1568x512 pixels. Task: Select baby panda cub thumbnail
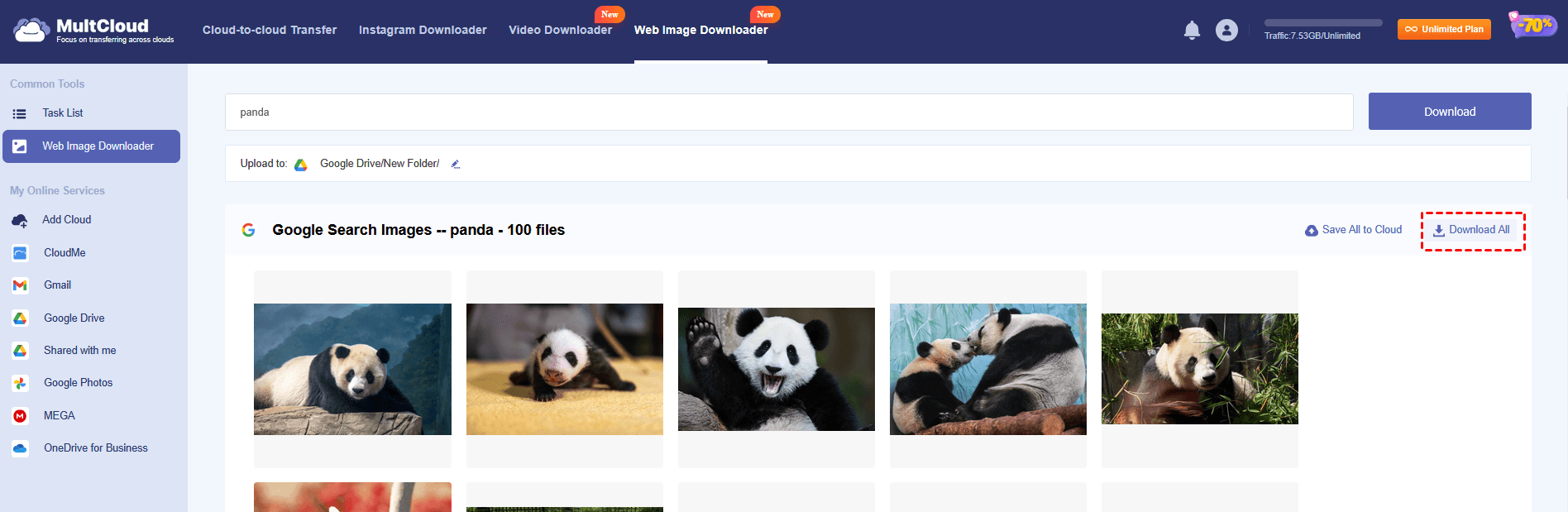coord(565,369)
